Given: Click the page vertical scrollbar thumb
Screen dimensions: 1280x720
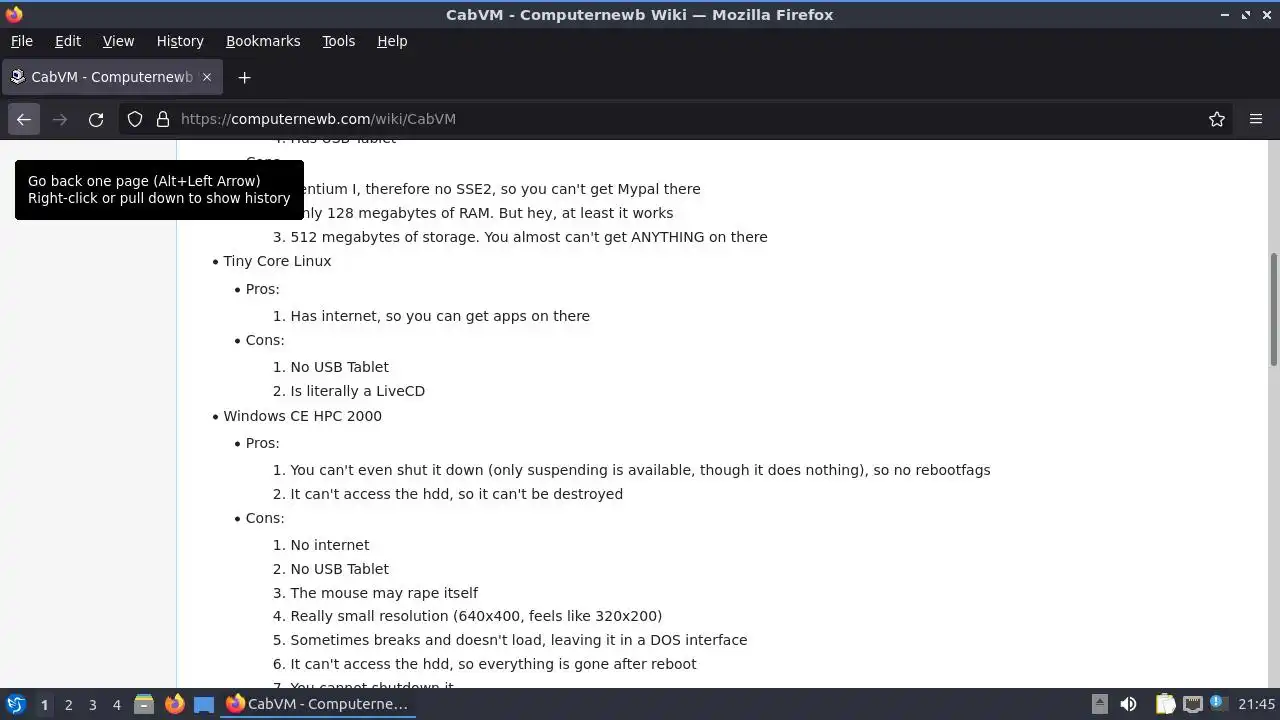Looking at the screenshot, I should 1273,309.
